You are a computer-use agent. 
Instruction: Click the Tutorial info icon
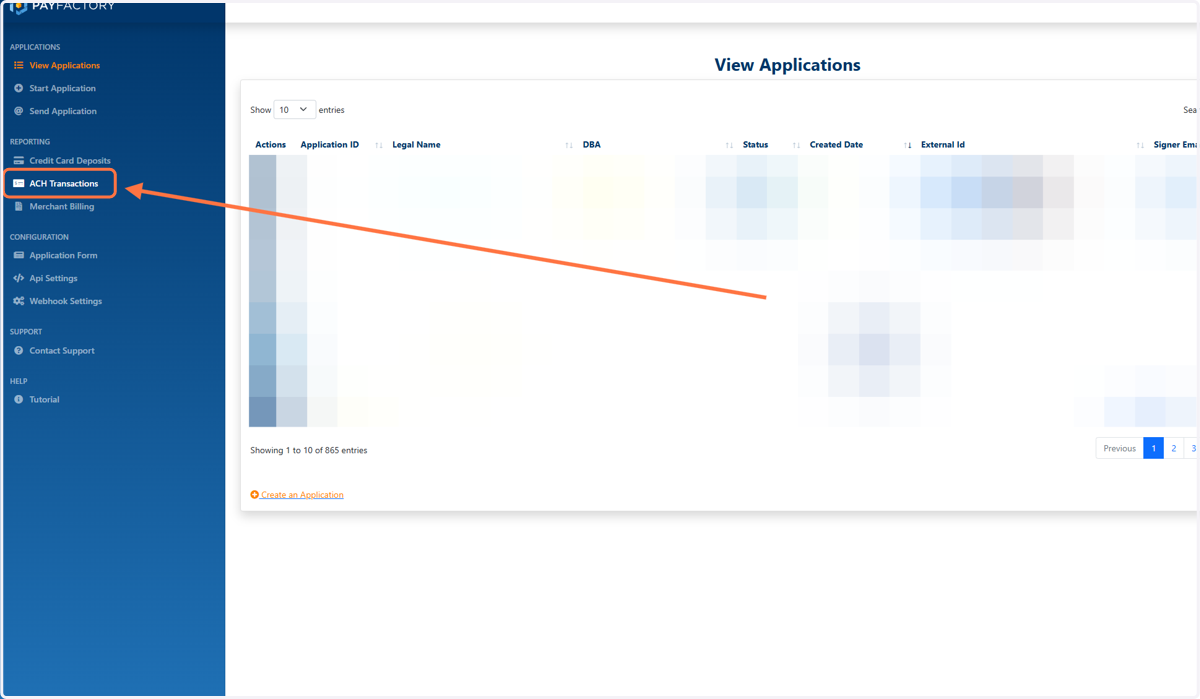point(18,399)
